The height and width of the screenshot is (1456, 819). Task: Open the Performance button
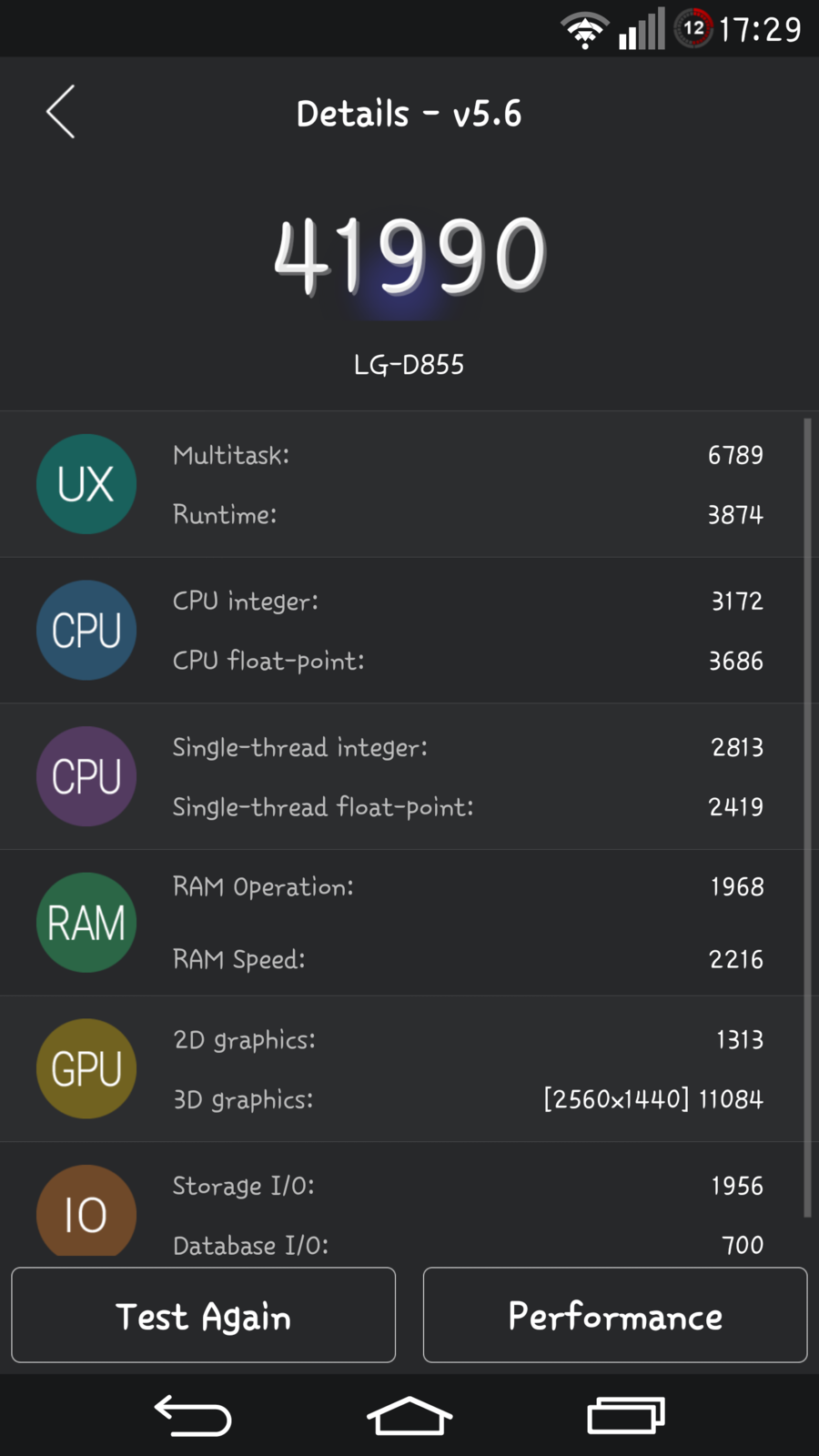615,1315
